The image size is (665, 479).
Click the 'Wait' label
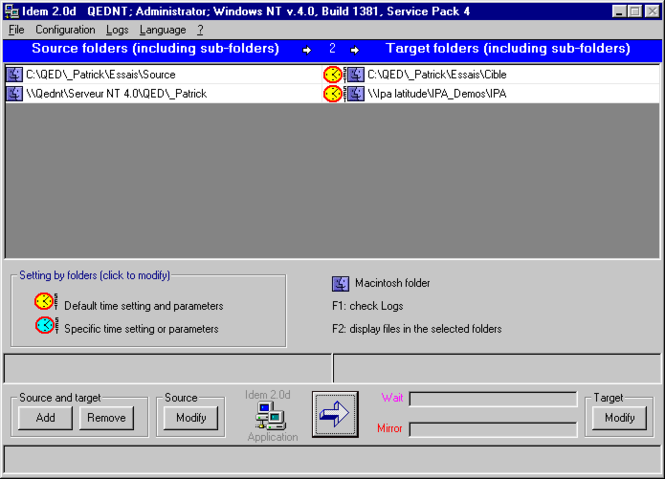coord(392,398)
